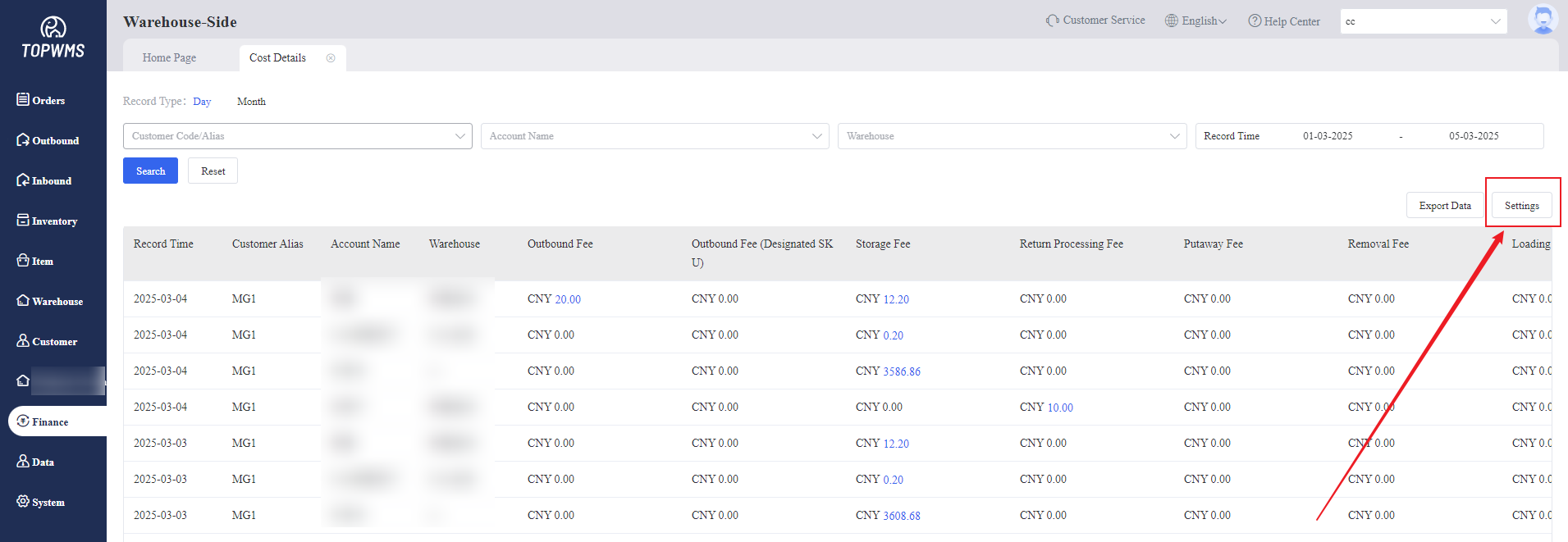Open the Orders sidebar menu
The height and width of the screenshot is (542, 1568).
41,100
